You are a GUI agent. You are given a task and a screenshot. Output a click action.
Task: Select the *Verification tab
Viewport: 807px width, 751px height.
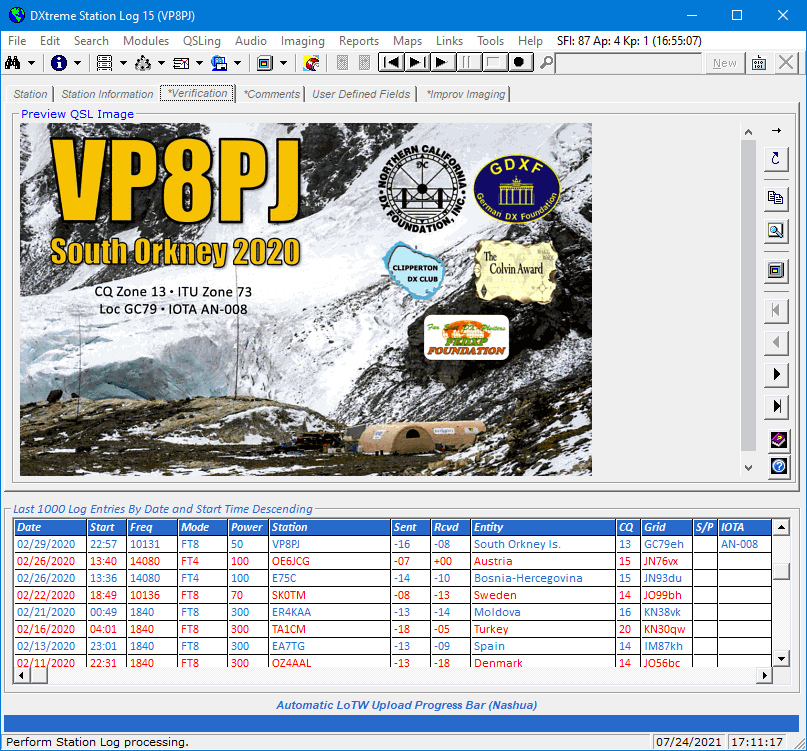click(x=197, y=93)
